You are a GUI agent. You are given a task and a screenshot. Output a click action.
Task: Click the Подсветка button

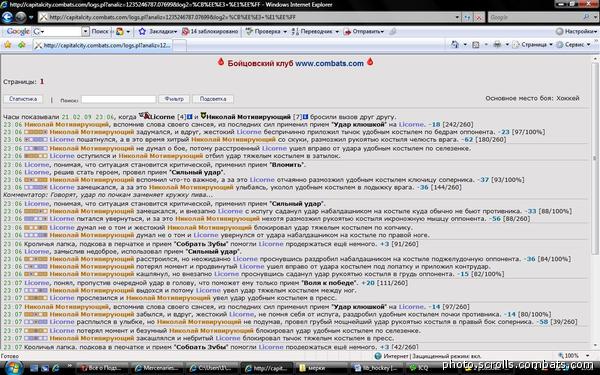[213, 99]
